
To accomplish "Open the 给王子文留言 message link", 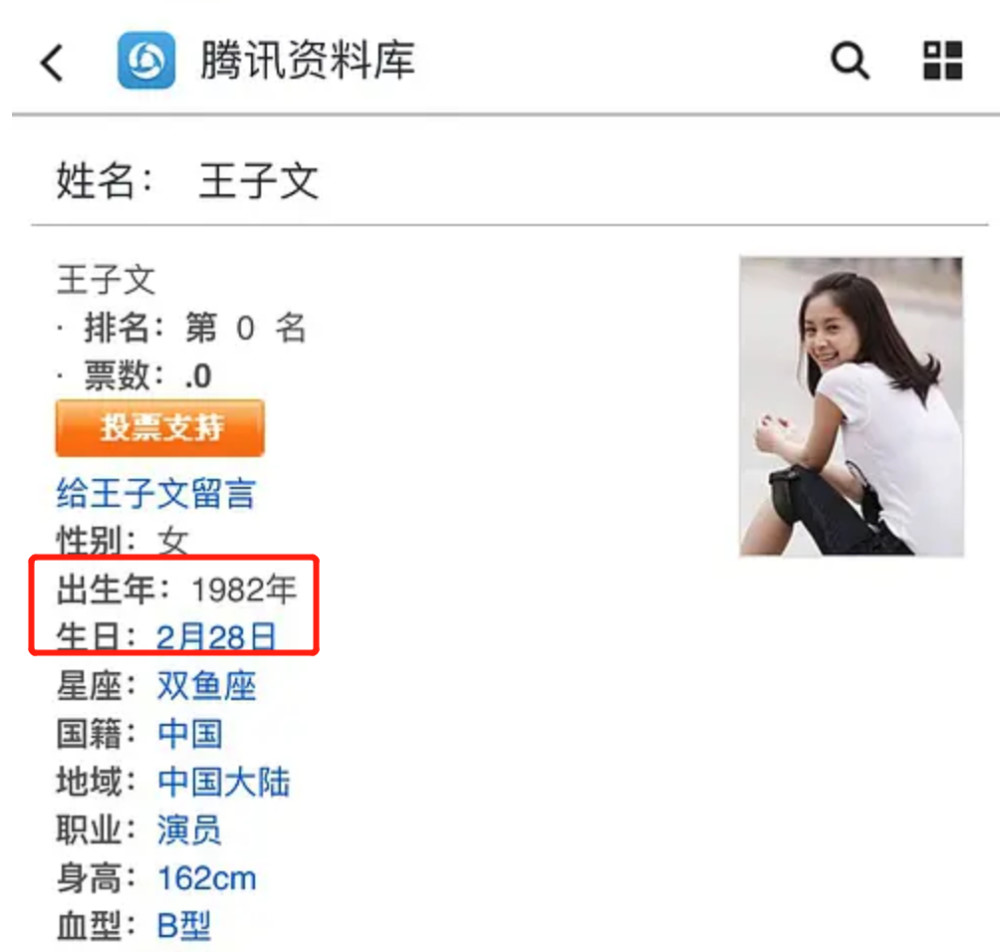I will [x=156, y=494].
